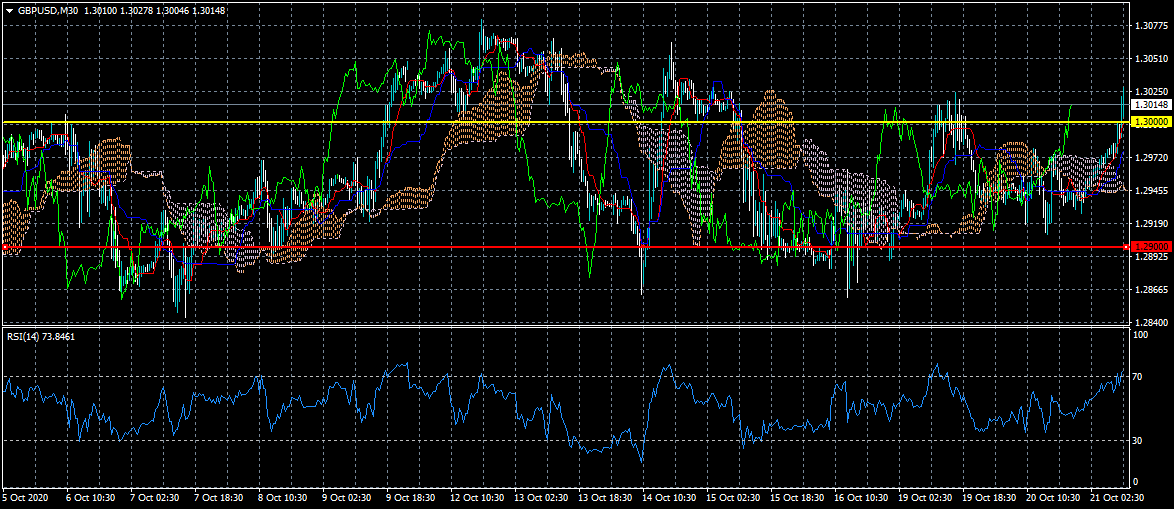Select the red 1.29000 price tag
This screenshot has width=1174, height=509.
tap(1150, 246)
